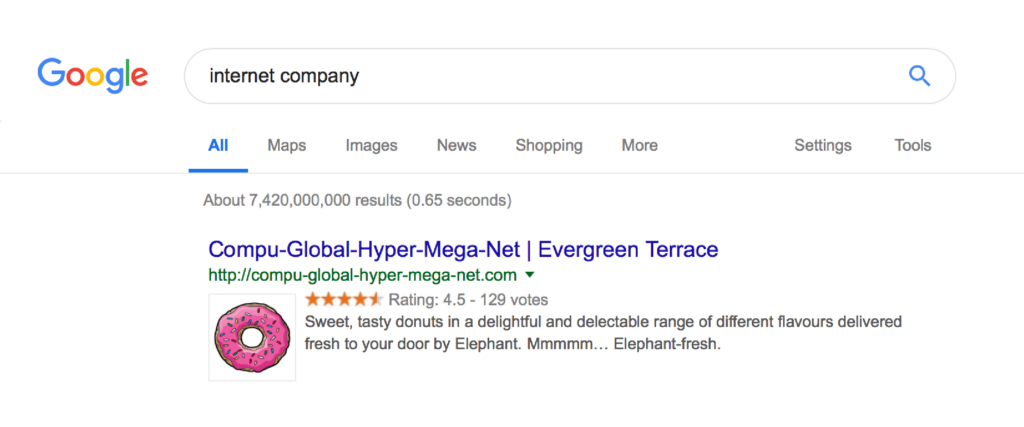The width and height of the screenshot is (1024, 427).
Task: Switch to the News tab
Action: pyautogui.click(x=456, y=145)
